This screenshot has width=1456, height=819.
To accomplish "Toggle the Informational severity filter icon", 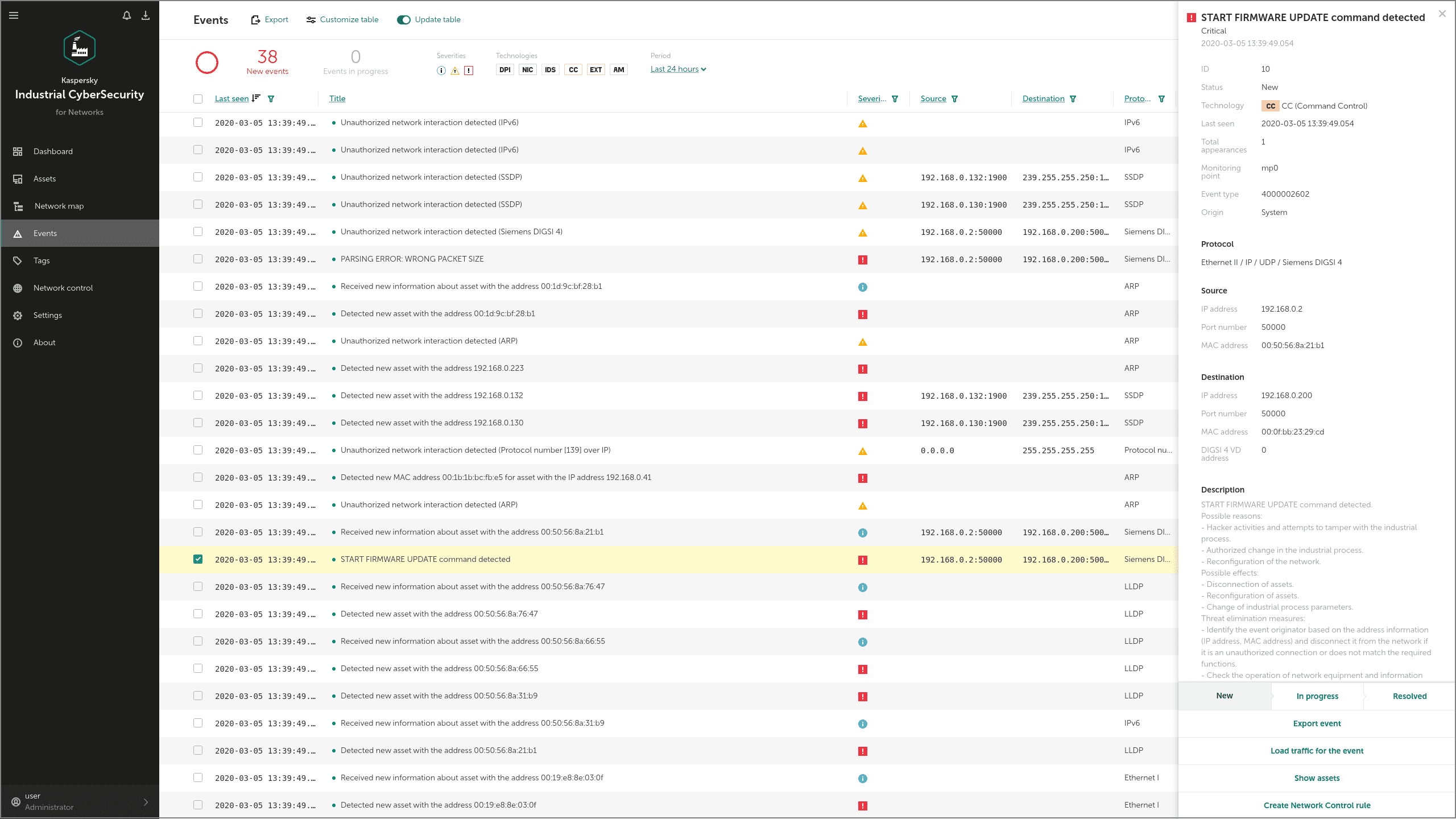I will [x=441, y=71].
